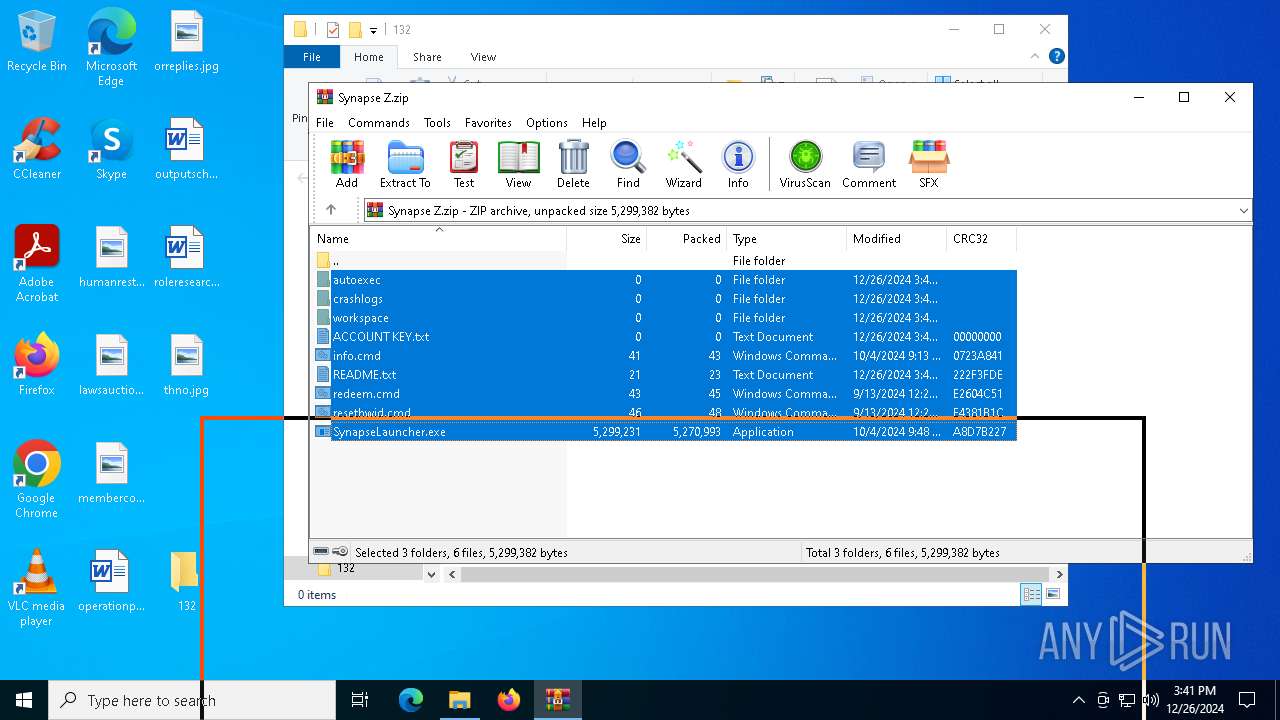Screen dimensions: 1280x720
Task: Open Google Chrome desktop shortcut
Action: (37, 480)
